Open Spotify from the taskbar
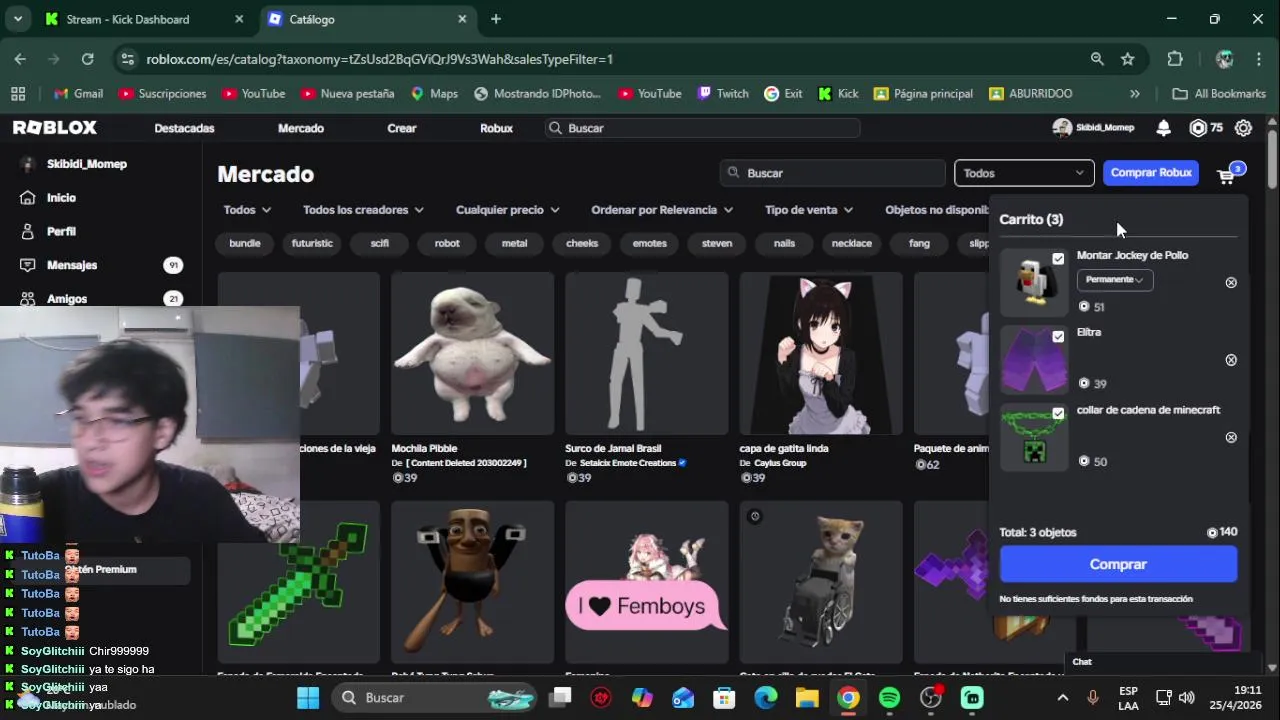This screenshot has width=1280, height=720. coord(889,698)
